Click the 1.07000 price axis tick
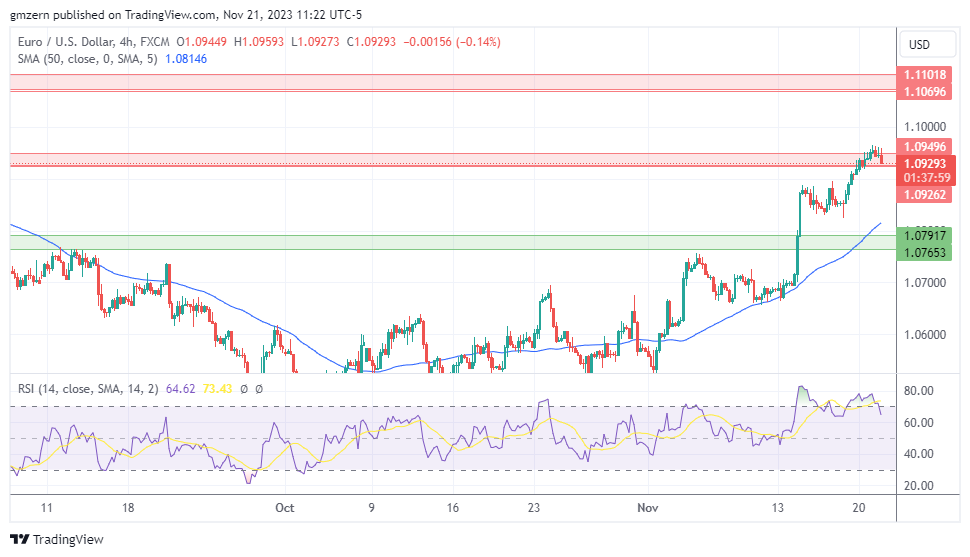Screen dimensions: 970x557 (925, 283)
